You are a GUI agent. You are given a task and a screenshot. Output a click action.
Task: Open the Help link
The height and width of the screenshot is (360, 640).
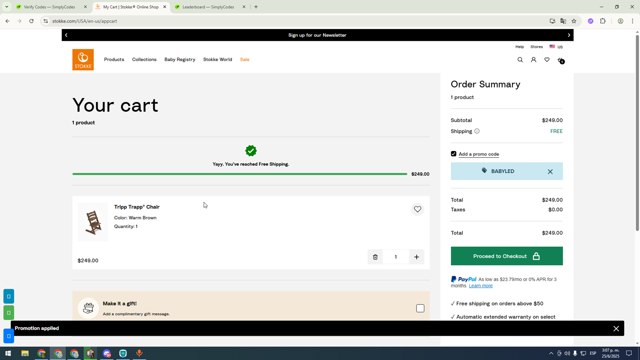(519, 47)
